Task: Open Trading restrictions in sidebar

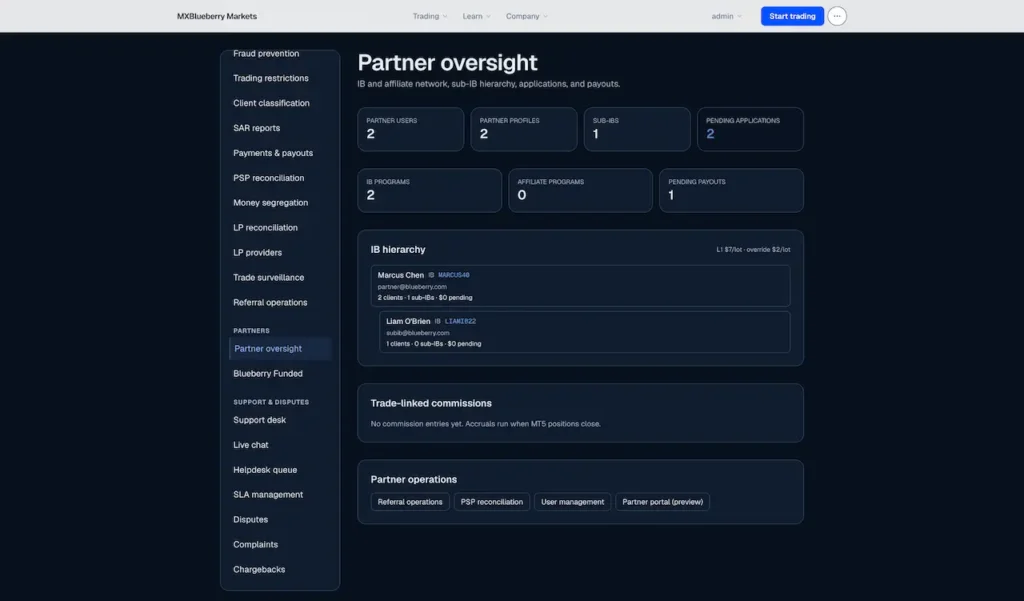Action: click(x=270, y=78)
